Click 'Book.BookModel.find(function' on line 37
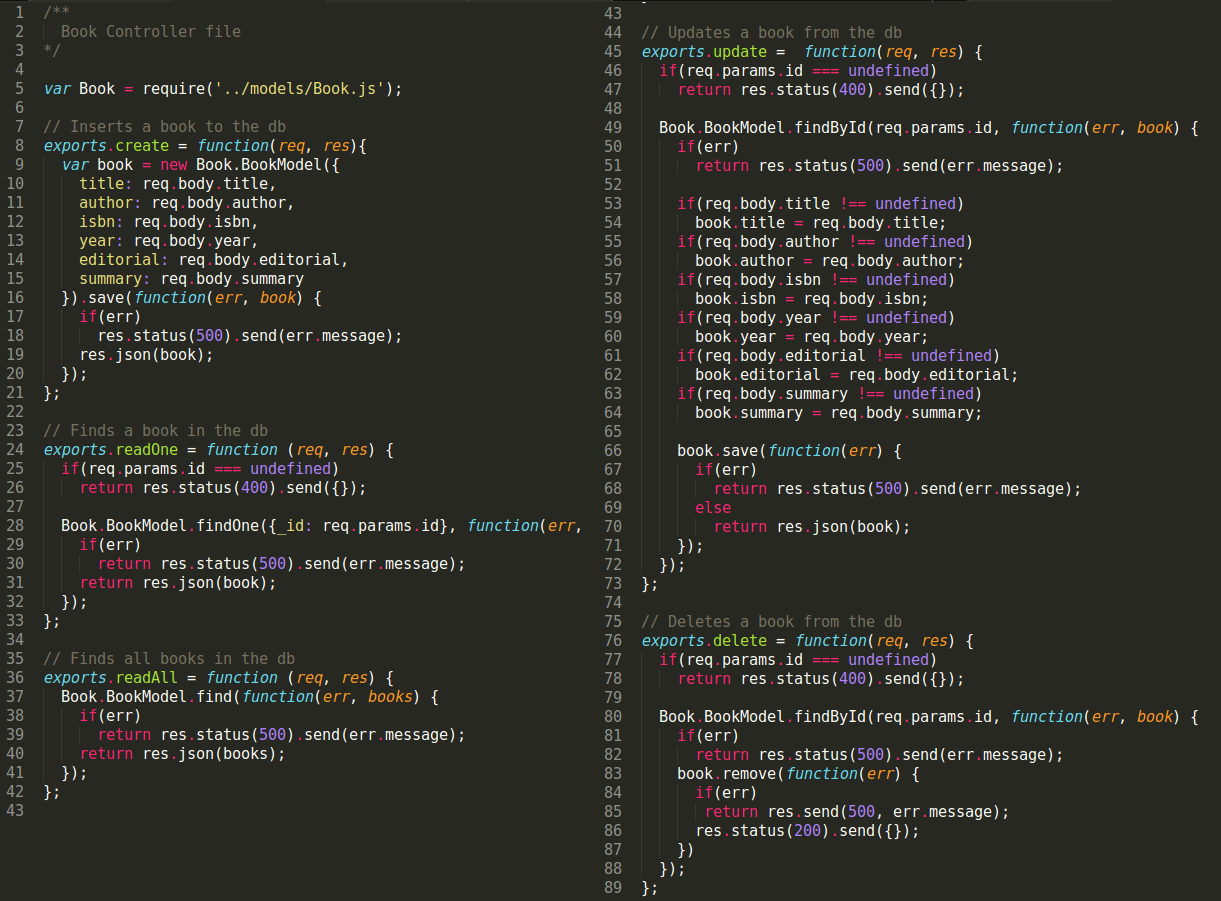Image resolution: width=1221 pixels, height=901 pixels. pyautogui.click(x=187, y=696)
